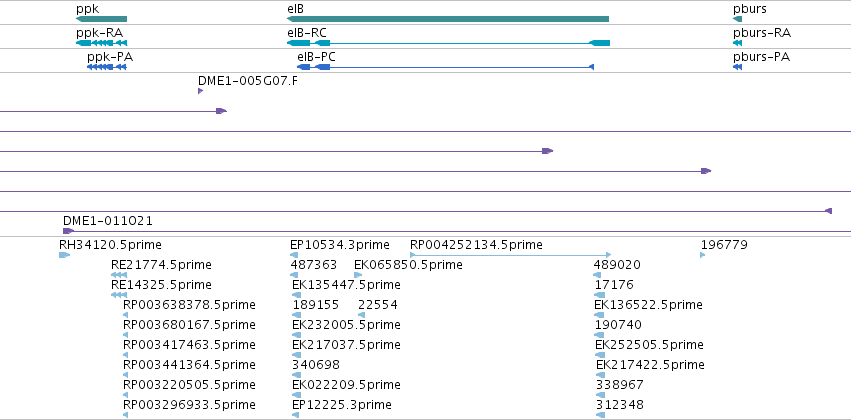Click the elB gene bar

448,19
